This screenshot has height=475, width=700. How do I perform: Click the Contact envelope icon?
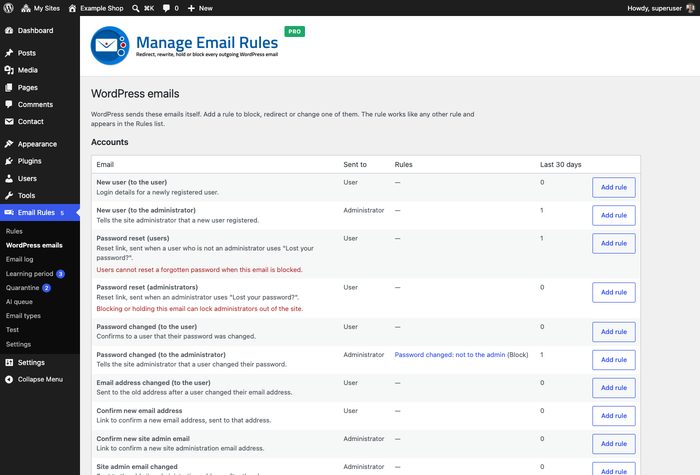9,121
